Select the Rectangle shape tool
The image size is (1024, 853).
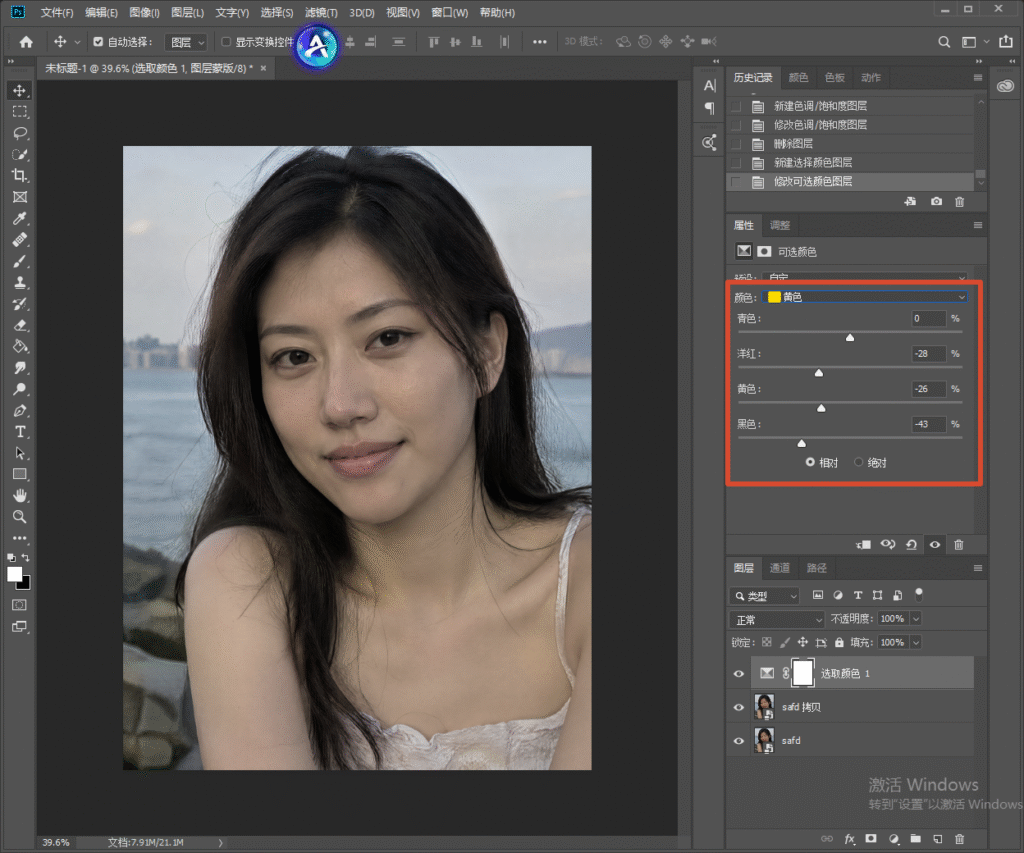tap(20, 474)
